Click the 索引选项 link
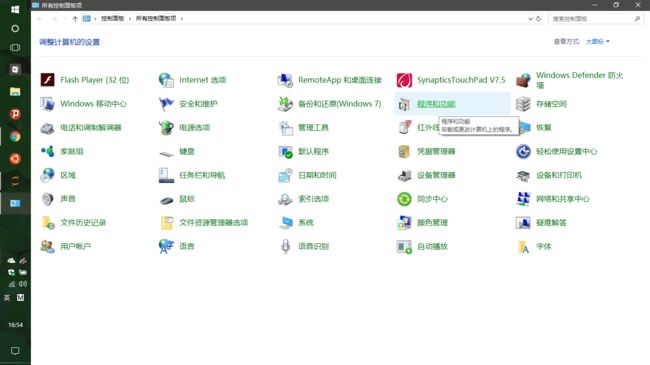This screenshot has height=365, width=650. coord(313,199)
